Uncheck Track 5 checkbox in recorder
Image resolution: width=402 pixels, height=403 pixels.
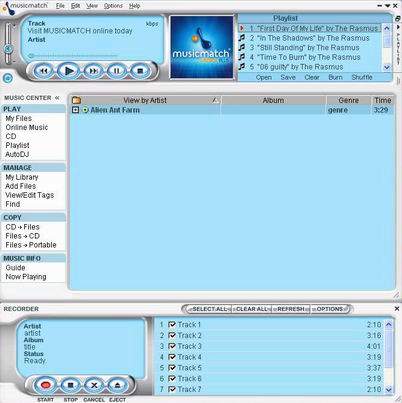click(x=172, y=368)
